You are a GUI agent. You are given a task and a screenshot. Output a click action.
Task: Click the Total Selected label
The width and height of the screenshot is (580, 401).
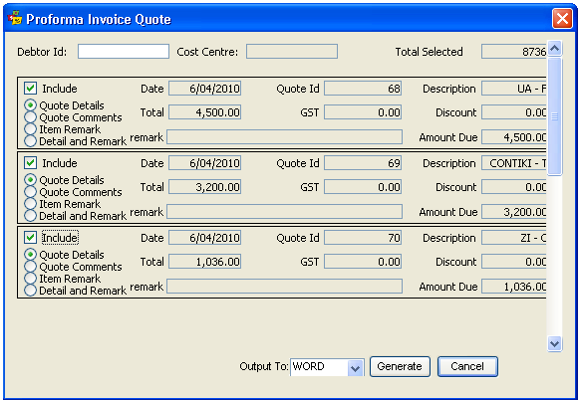point(429,52)
